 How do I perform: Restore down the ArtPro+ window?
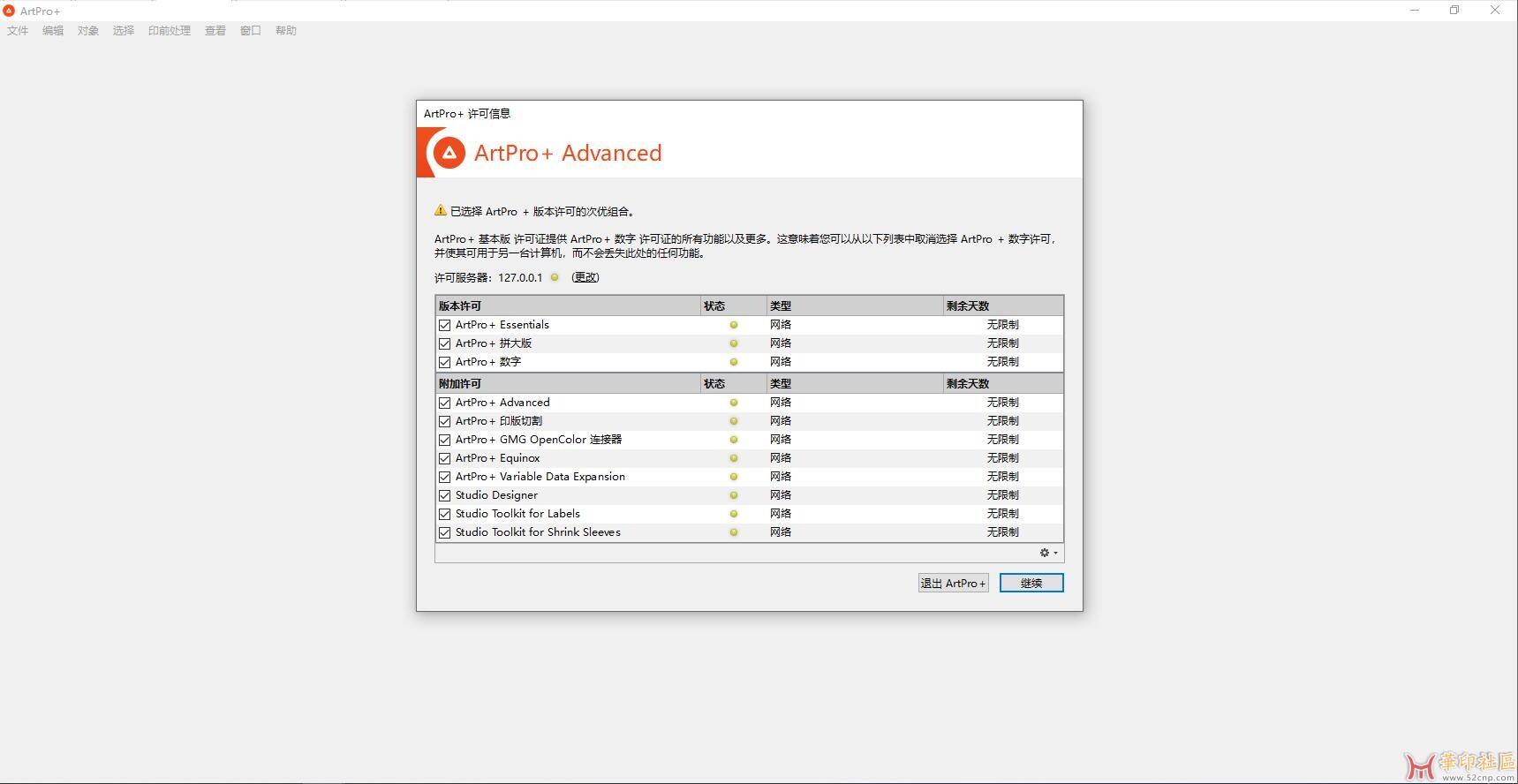(x=1454, y=11)
